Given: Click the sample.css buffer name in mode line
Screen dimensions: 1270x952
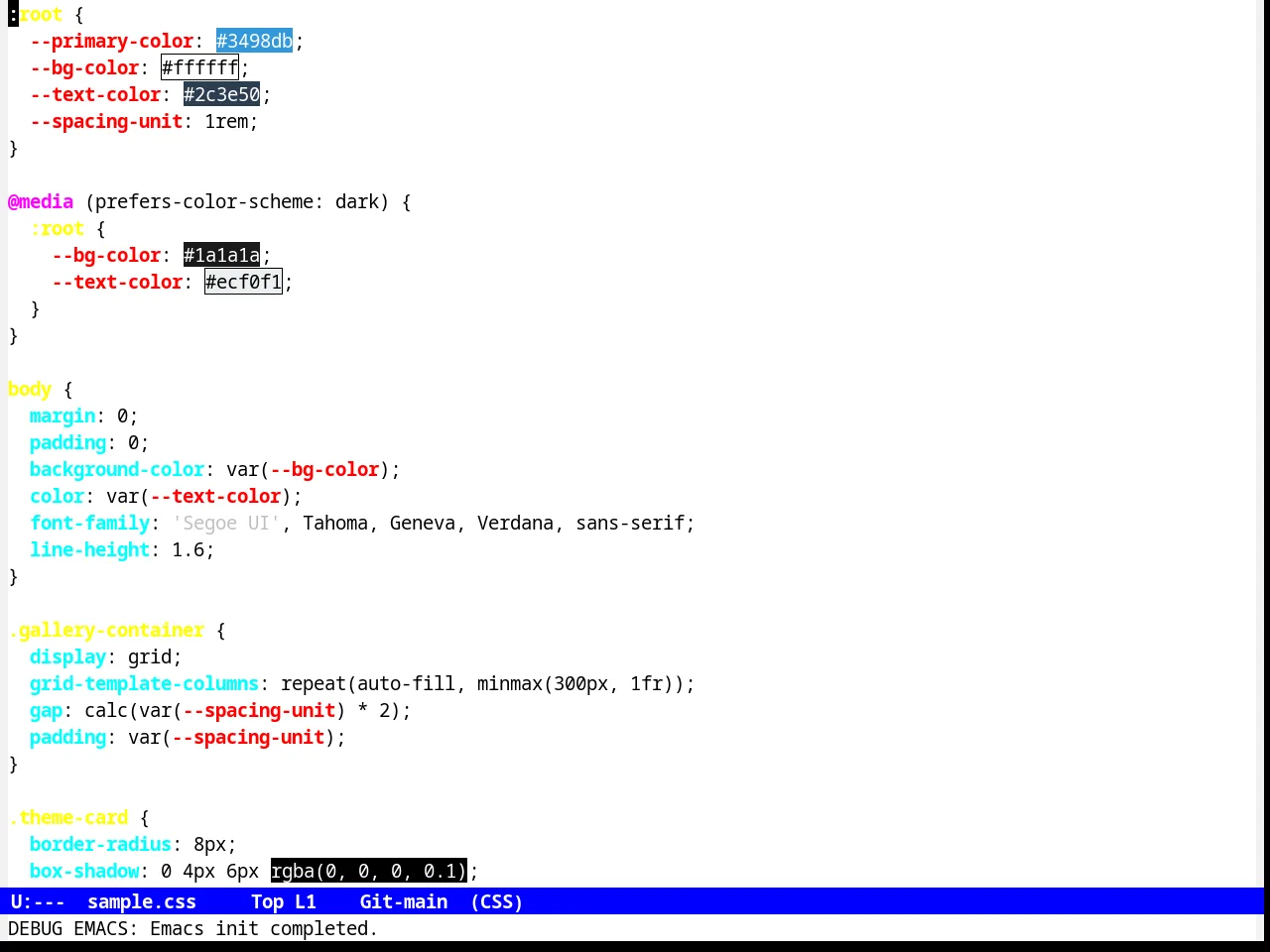Looking at the screenshot, I should [x=142, y=901].
